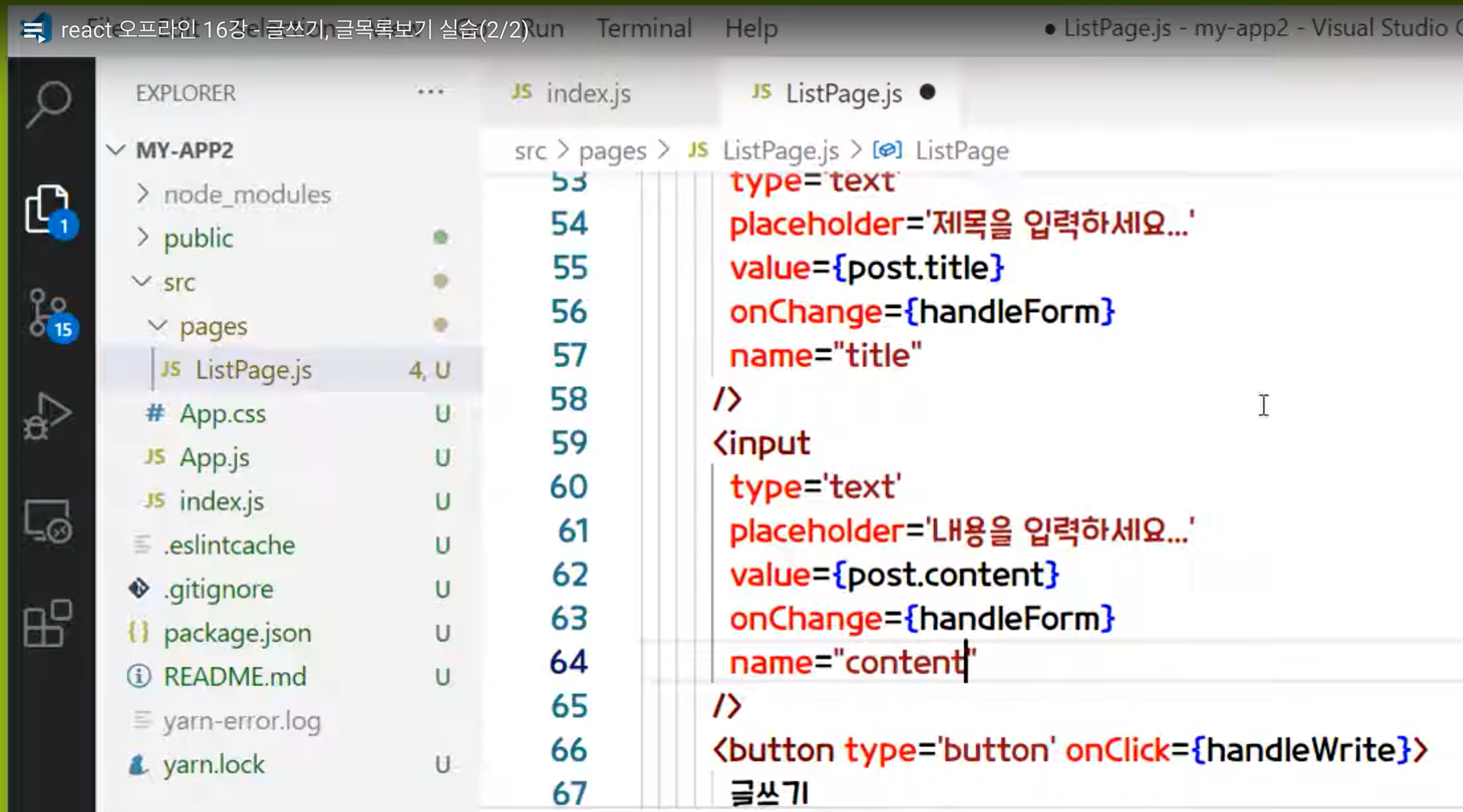Click onChange={handleForm} on line 56
This screenshot has height=812, width=1463.
coord(923,312)
